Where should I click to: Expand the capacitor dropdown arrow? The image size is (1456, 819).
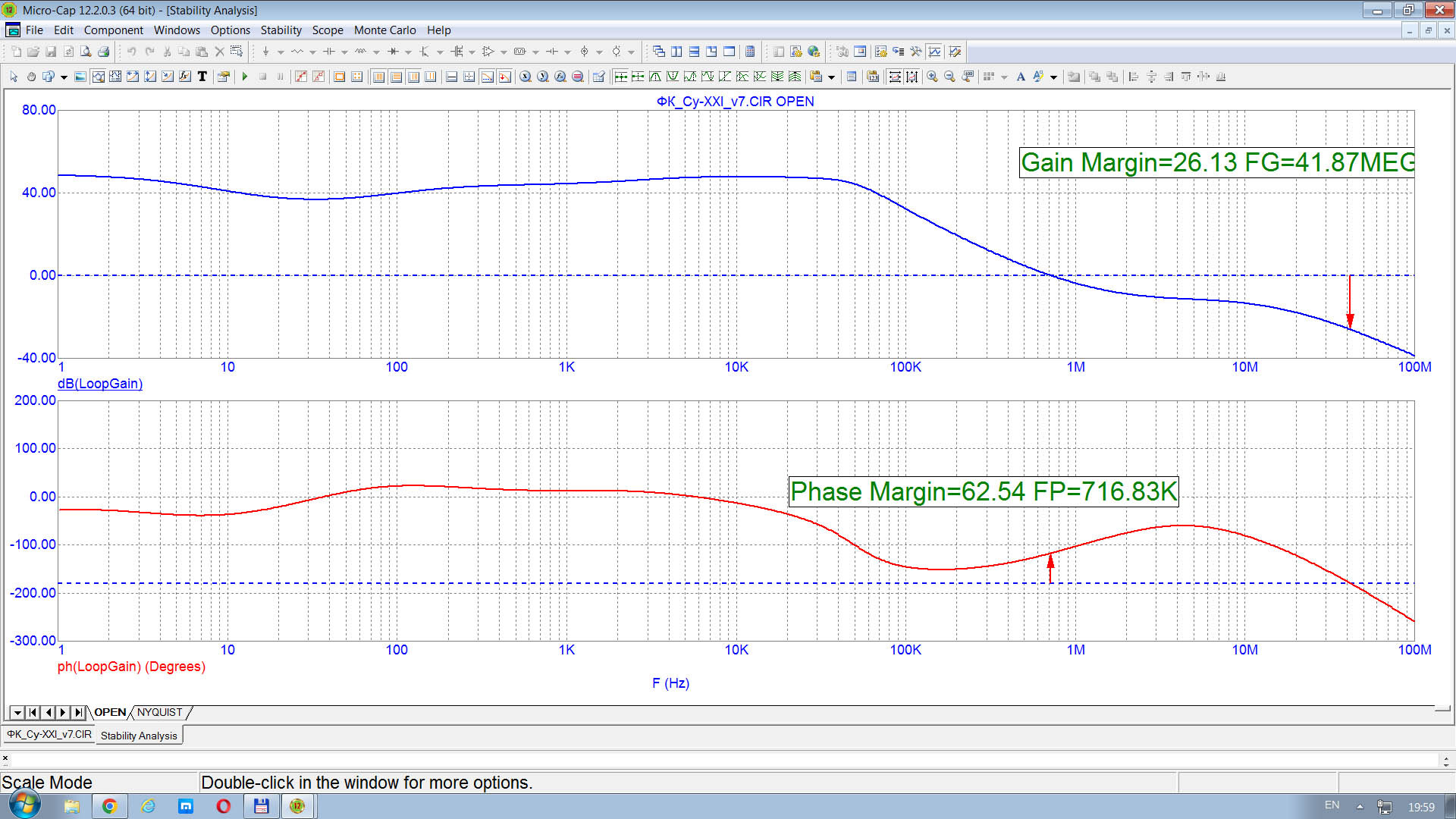pyautogui.click(x=344, y=52)
